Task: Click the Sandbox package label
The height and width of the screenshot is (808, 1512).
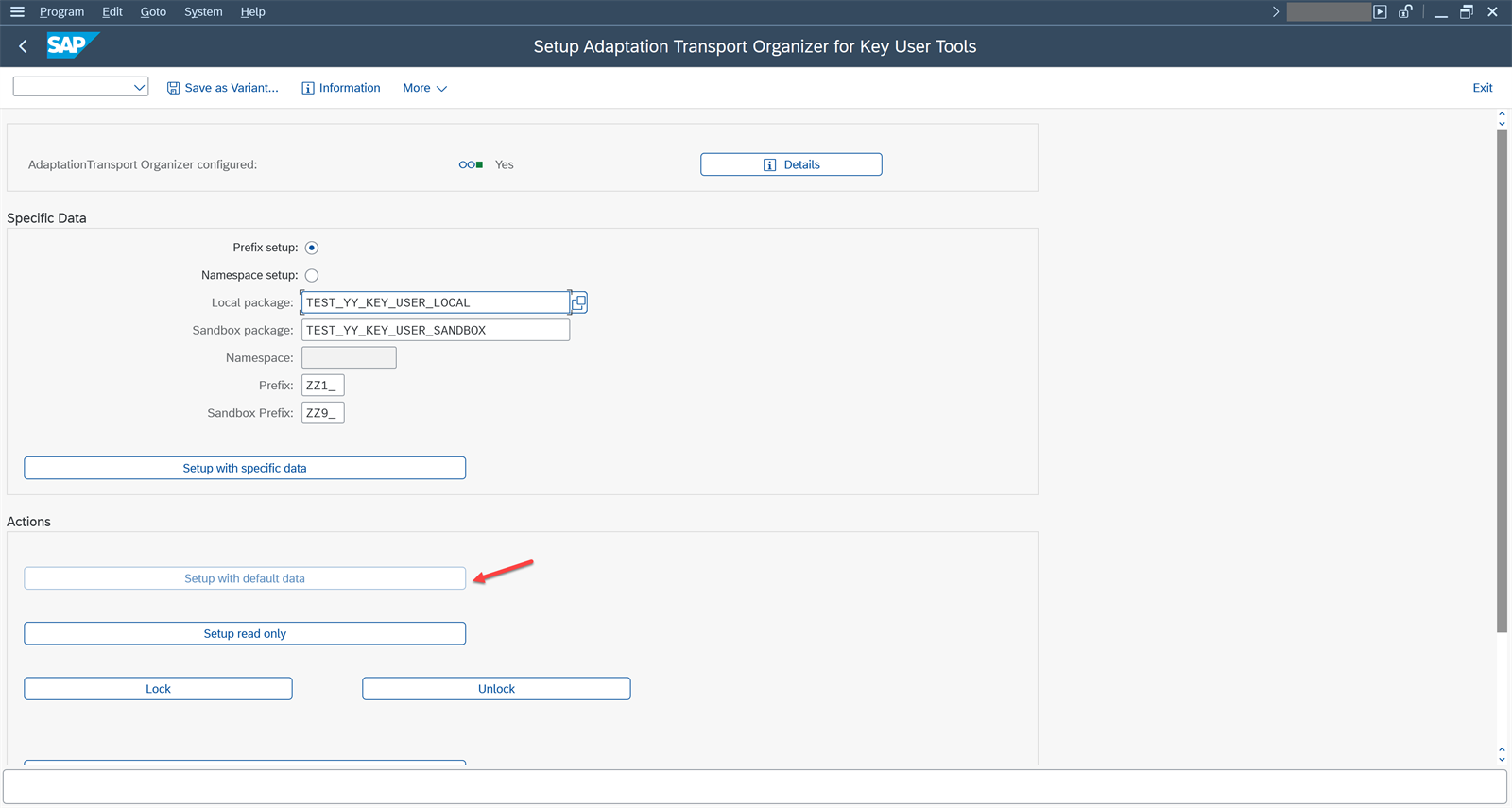Action: pos(243,330)
